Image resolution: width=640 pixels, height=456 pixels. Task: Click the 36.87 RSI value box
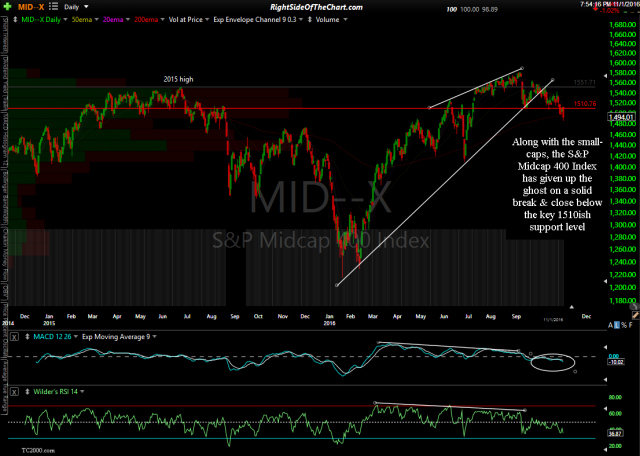[616, 434]
